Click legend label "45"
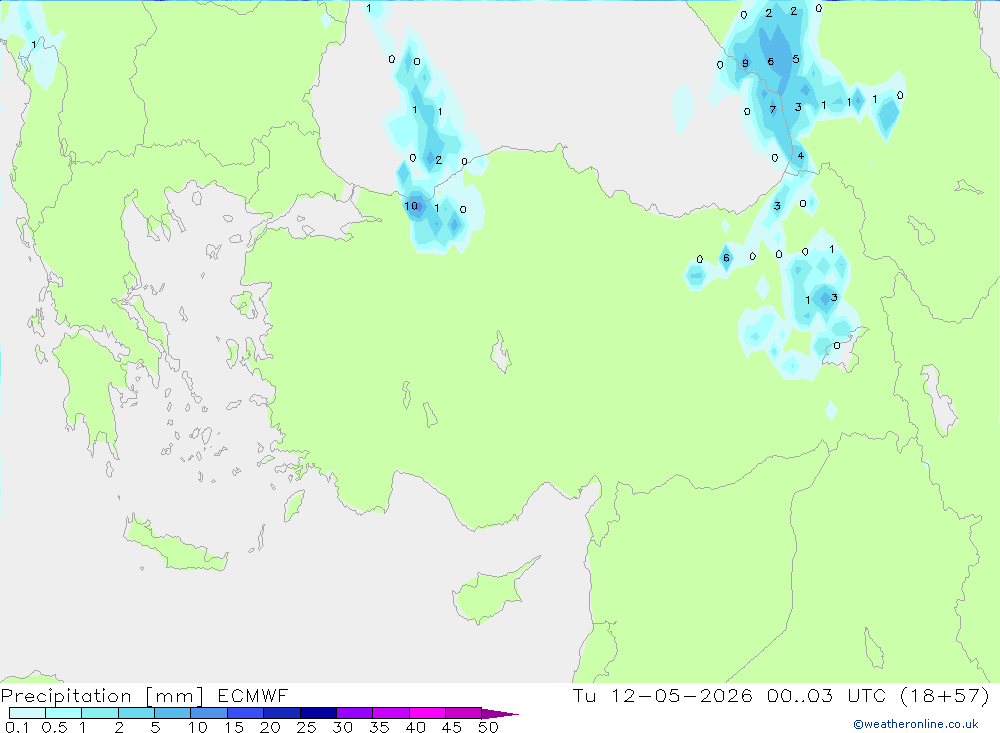Screen dimensions: 1000x733 [452, 727]
